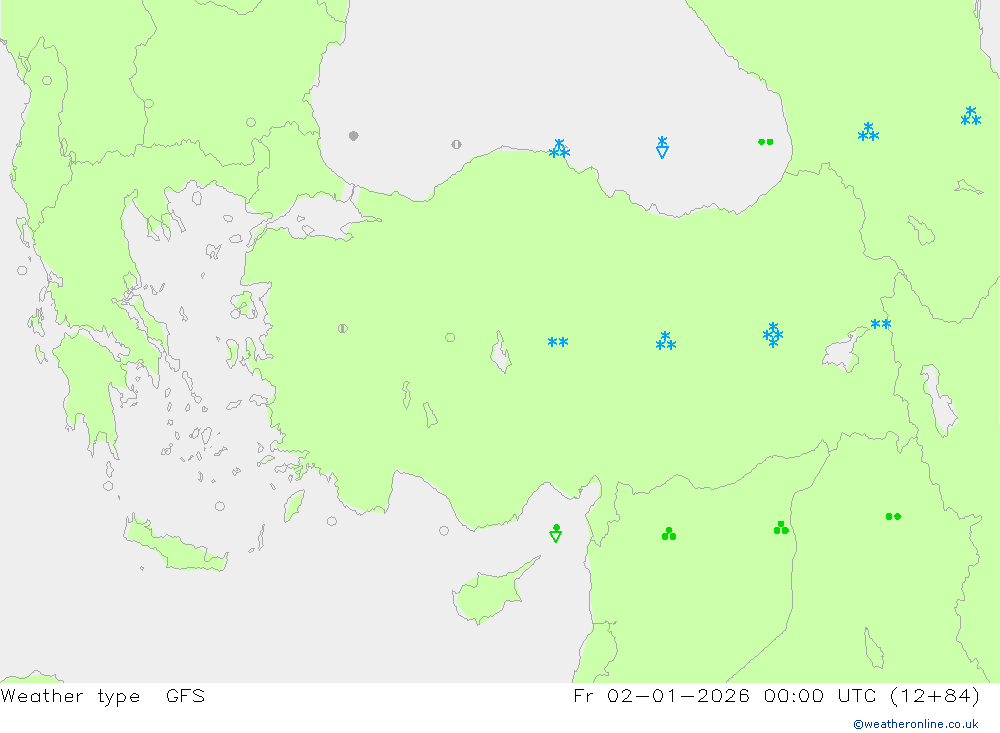Select two-snowflake symbol beside Lake Van

click(881, 324)
